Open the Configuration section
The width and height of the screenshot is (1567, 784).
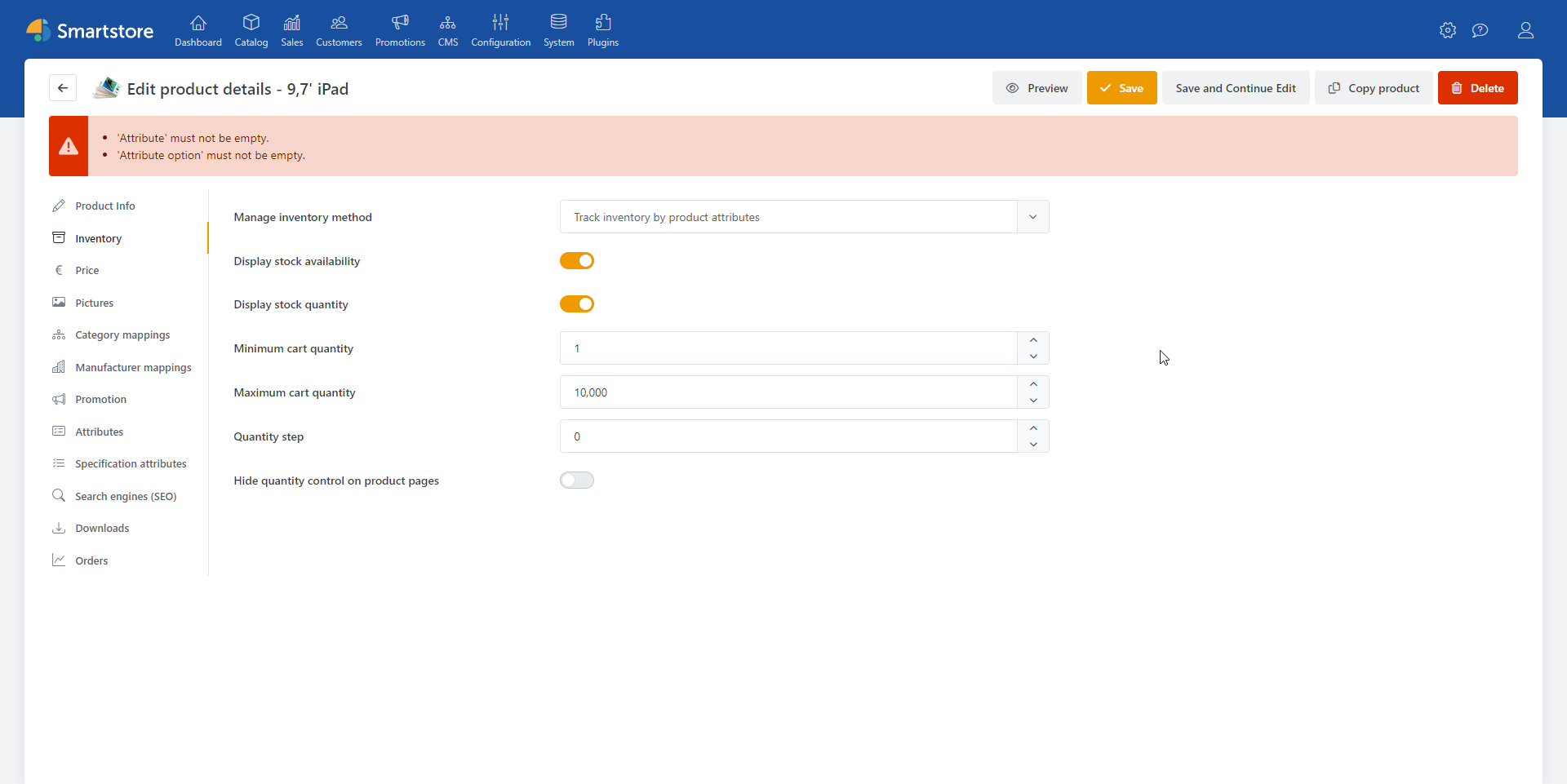coord(500,30)
